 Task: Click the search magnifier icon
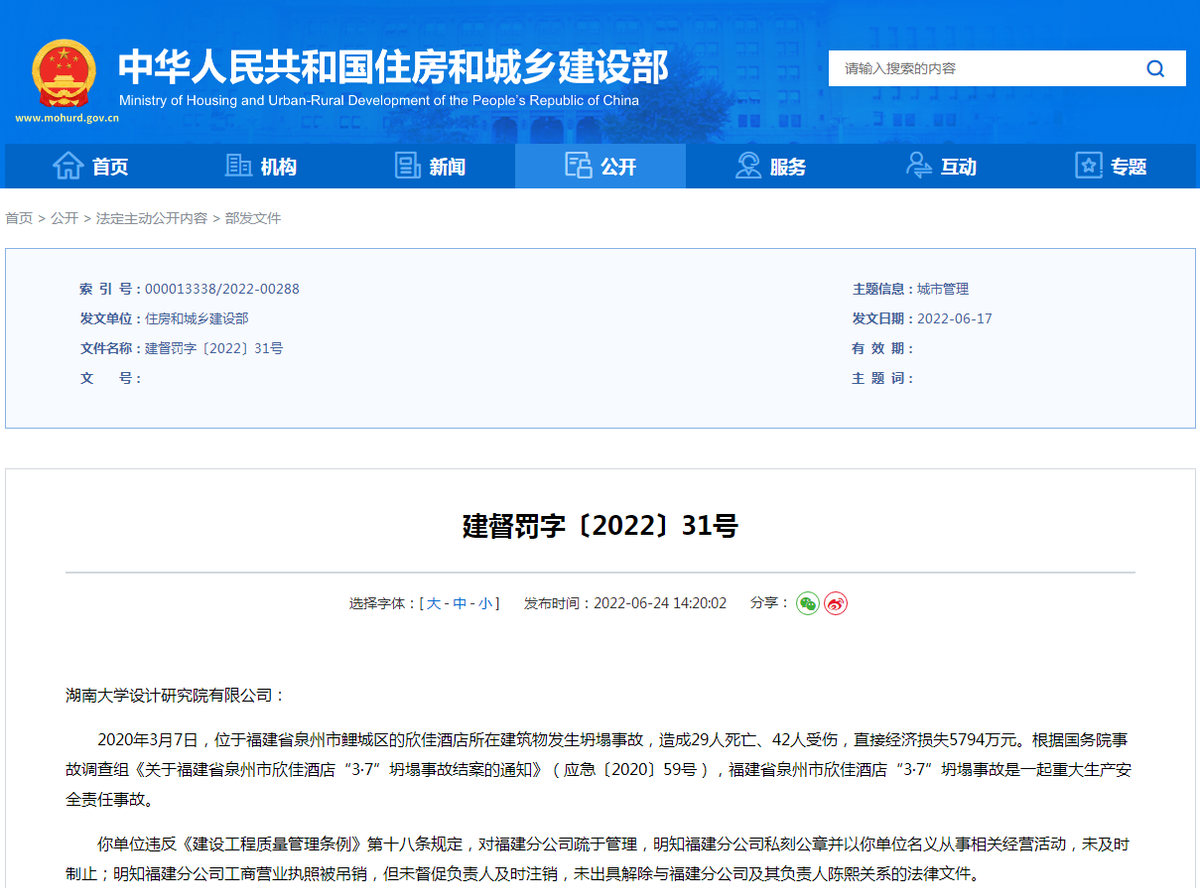pos(1155,68)
